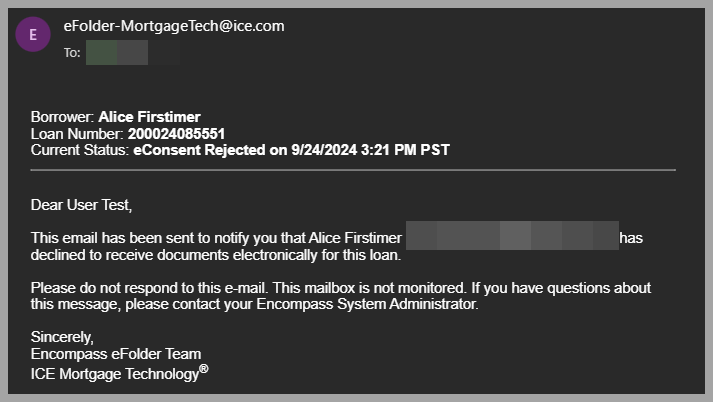713x402 pixels.
Task: Click the "Loan Number:" label
Action: pos(77,133)
